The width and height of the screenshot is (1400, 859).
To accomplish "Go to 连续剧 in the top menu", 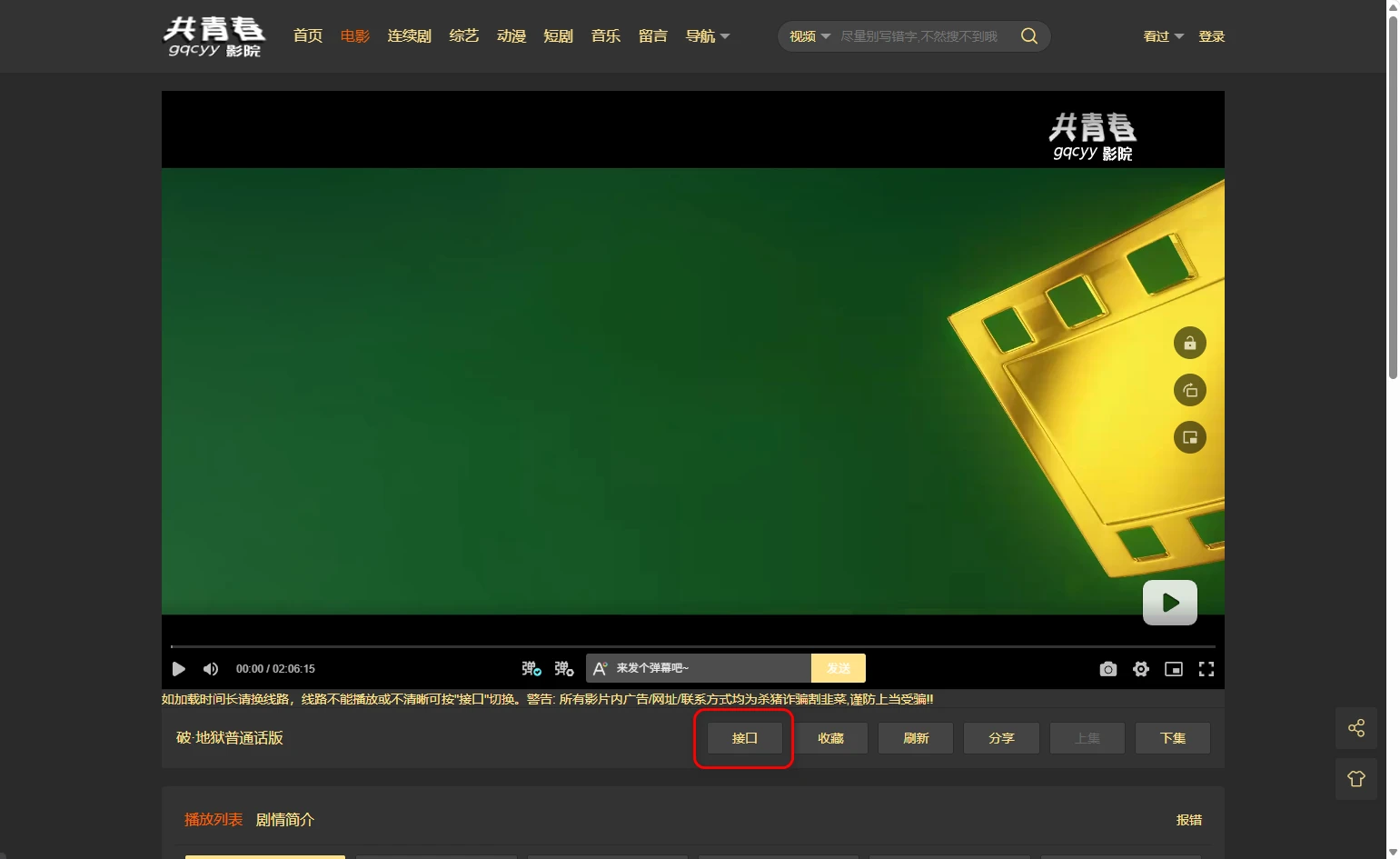I will (x=409, y=36).
